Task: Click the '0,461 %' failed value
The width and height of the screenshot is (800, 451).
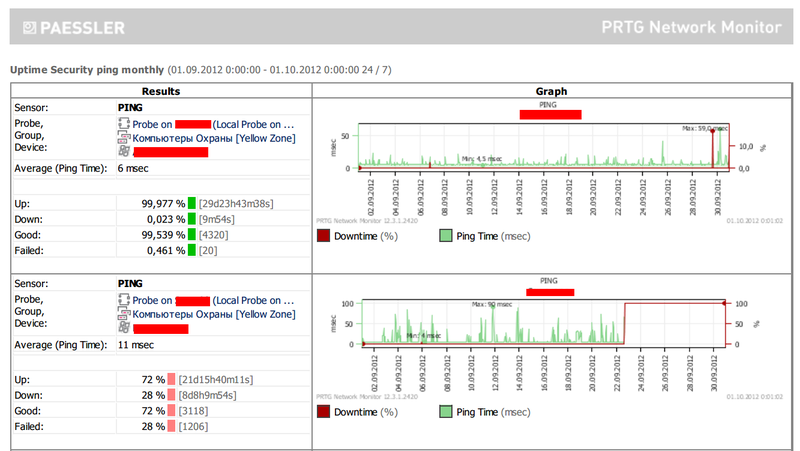Action: tap(166, 250)
